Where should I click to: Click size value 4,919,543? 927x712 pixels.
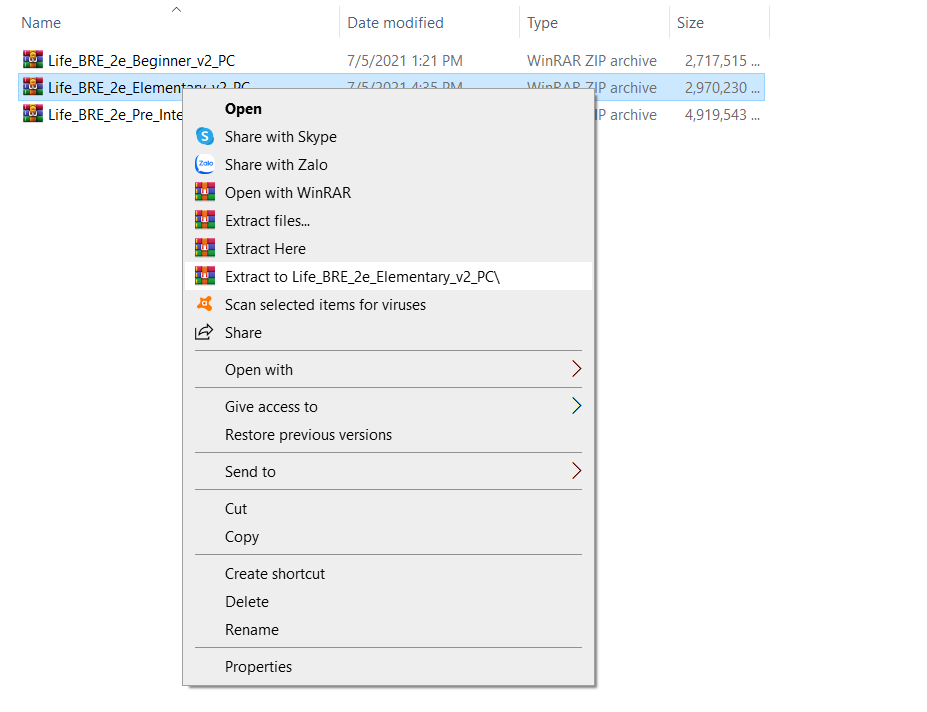(722, 115)
